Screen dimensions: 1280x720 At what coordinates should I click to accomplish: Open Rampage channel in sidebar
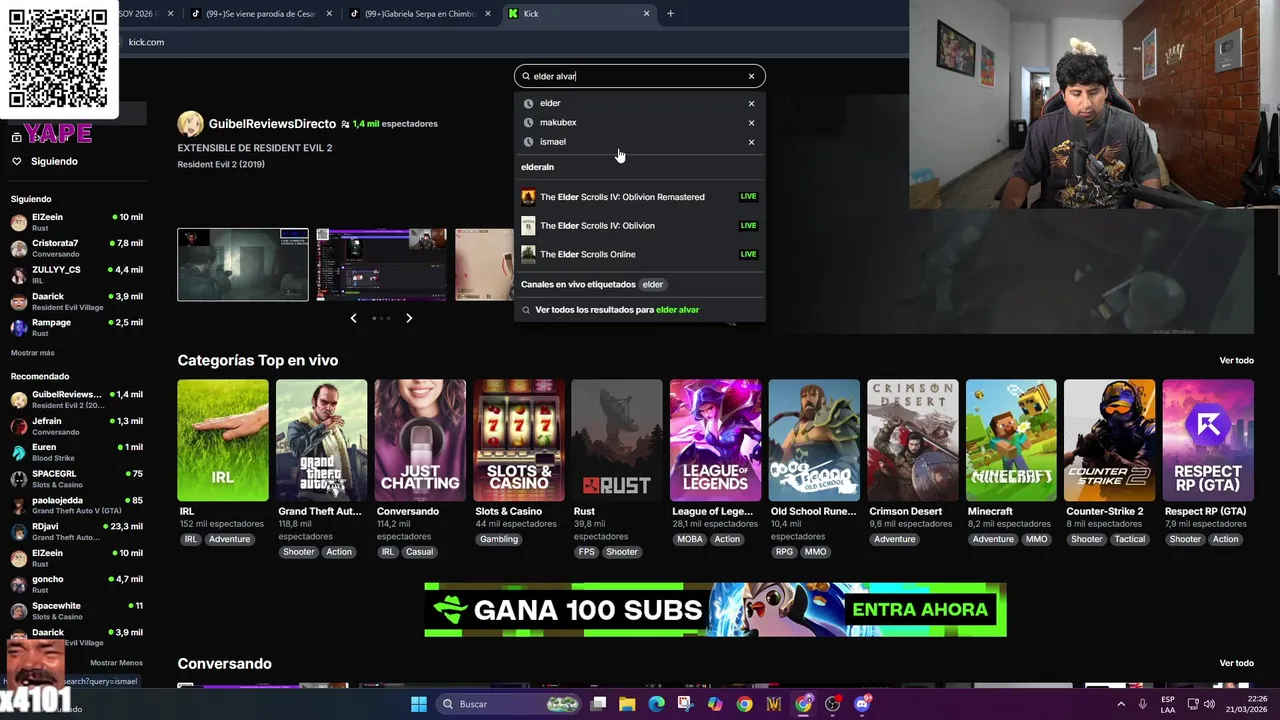76,328
